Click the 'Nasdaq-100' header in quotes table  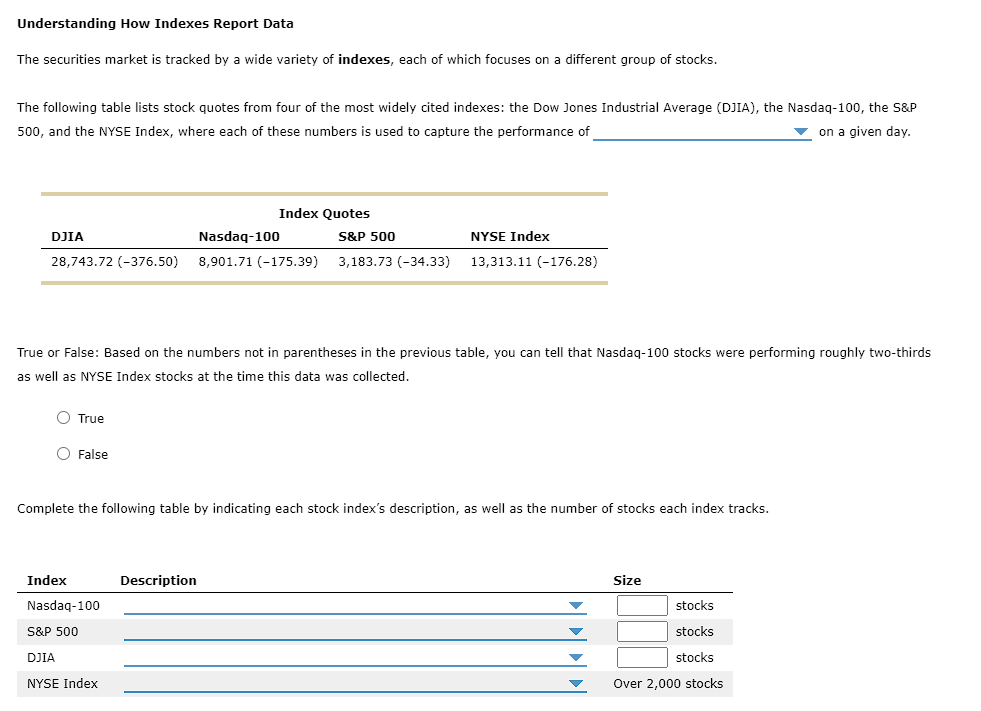239,237
